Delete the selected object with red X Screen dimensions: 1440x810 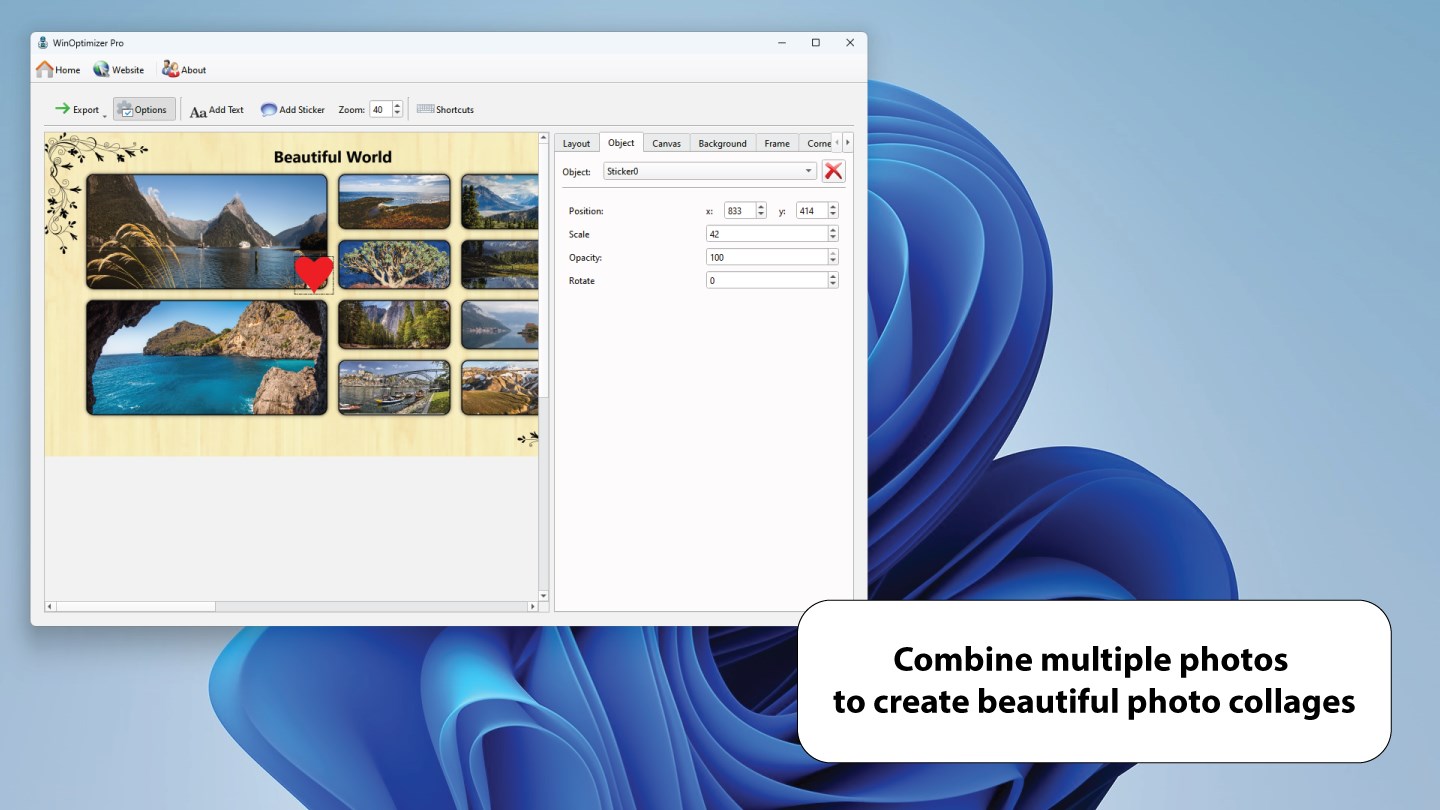833,171
